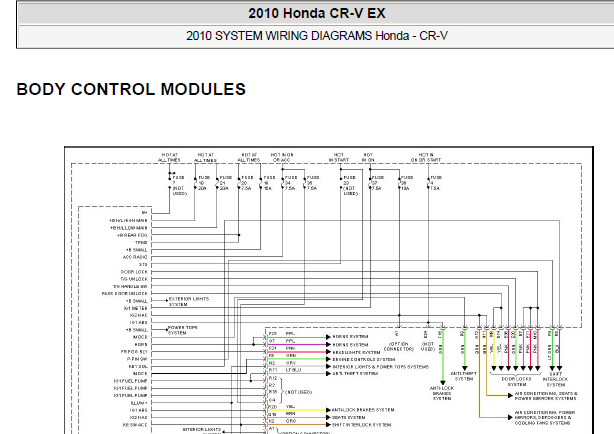Click the Anti-Lock Brakes System downward arrow
This screenshot has width=614, height=434.
442,383
